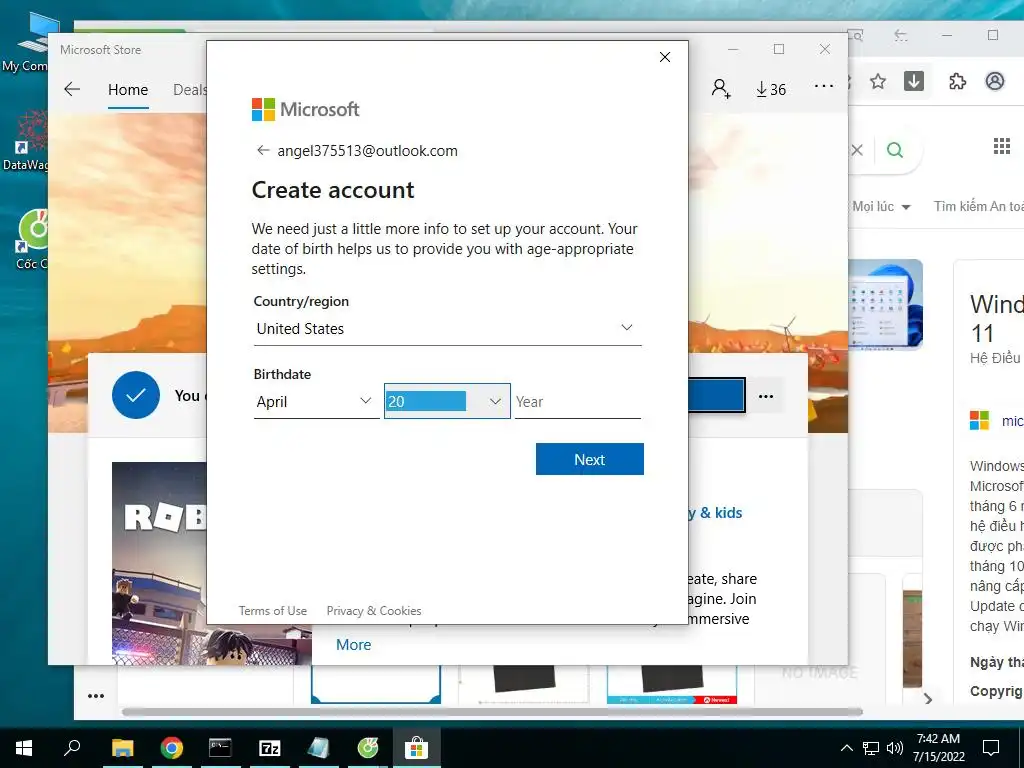Click the Microsoft Store back arrow
1024x768 pixels.
point(72,89)
